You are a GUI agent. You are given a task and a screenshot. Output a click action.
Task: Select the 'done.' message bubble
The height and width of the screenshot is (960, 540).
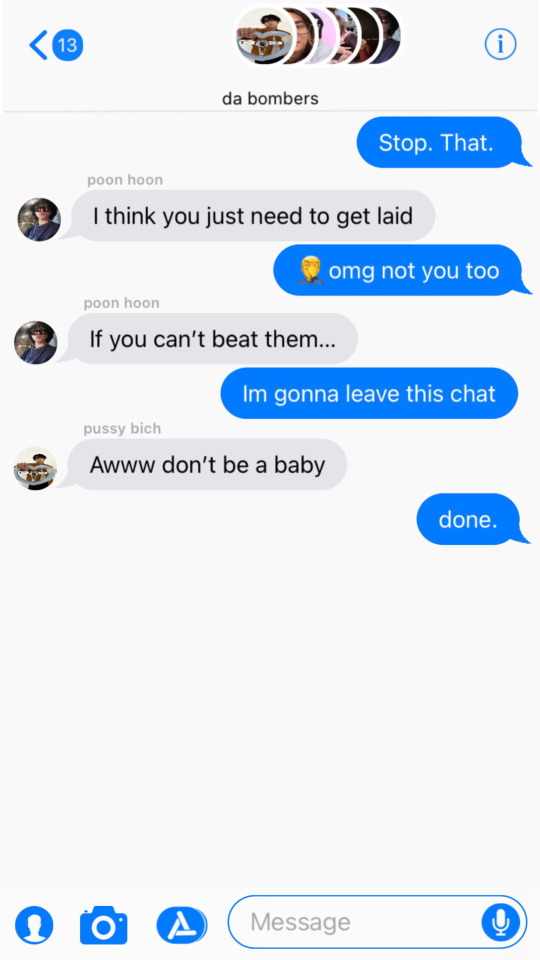pyautogui.click(x=472, y=519)
